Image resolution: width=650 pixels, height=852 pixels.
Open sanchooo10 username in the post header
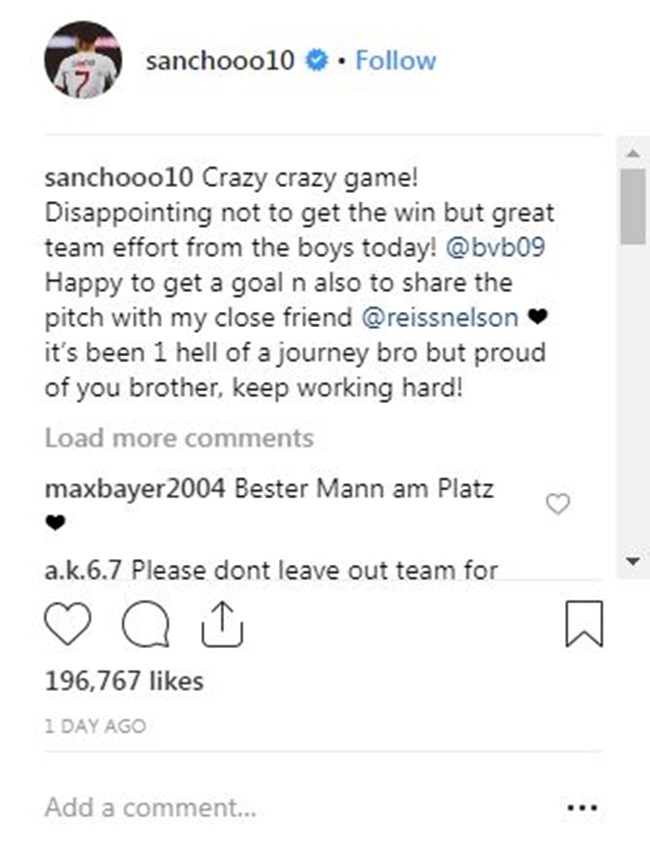point(220,61)
